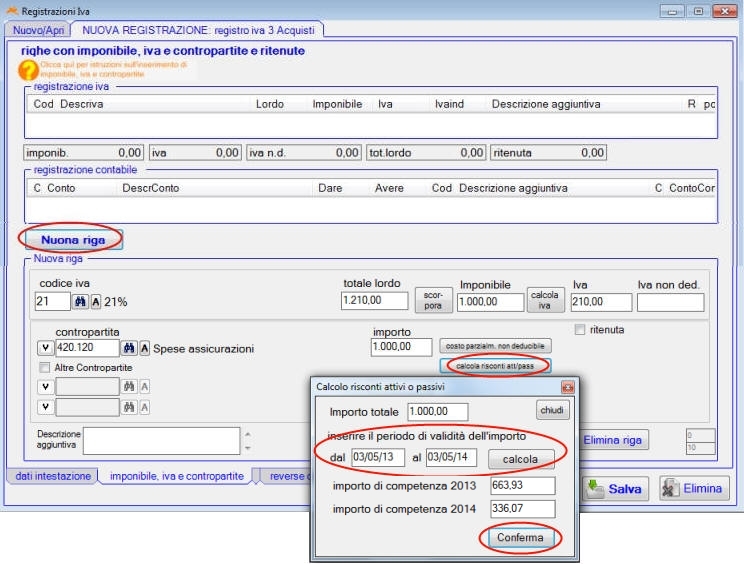Image resolution: width=744 pixels, height=564 pixels.
Task: Click A button of first extra contropartita
Action: click(145, 387)
